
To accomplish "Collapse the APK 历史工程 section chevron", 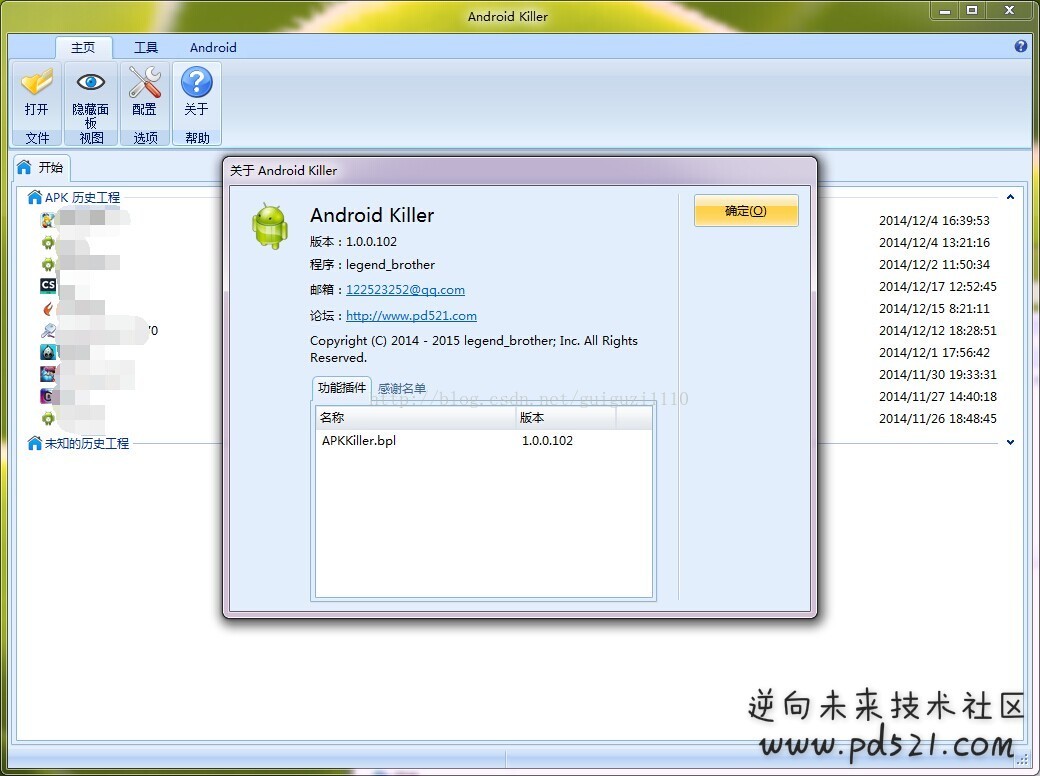I will (x=1010, y=197).
